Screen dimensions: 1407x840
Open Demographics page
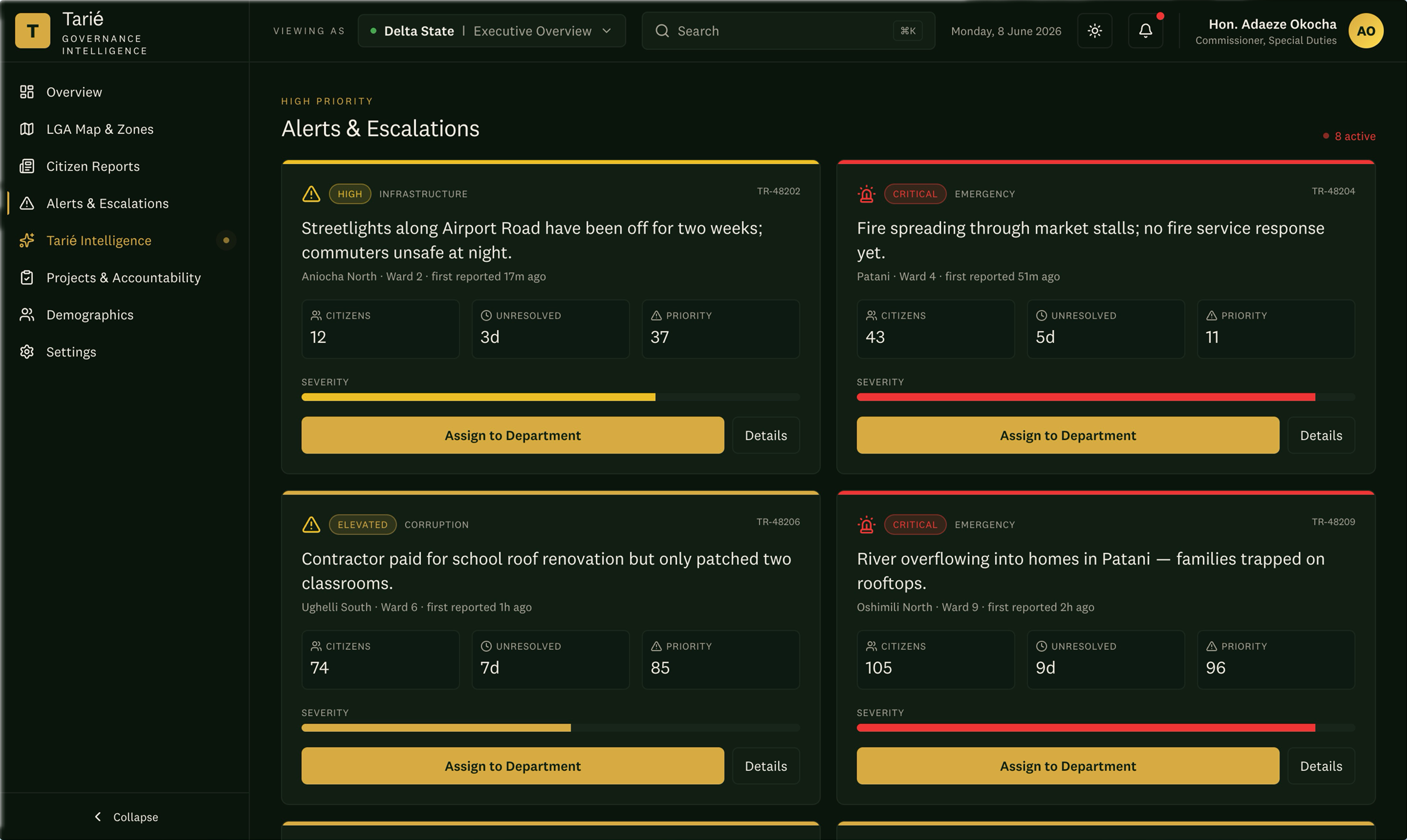(125, 315)
